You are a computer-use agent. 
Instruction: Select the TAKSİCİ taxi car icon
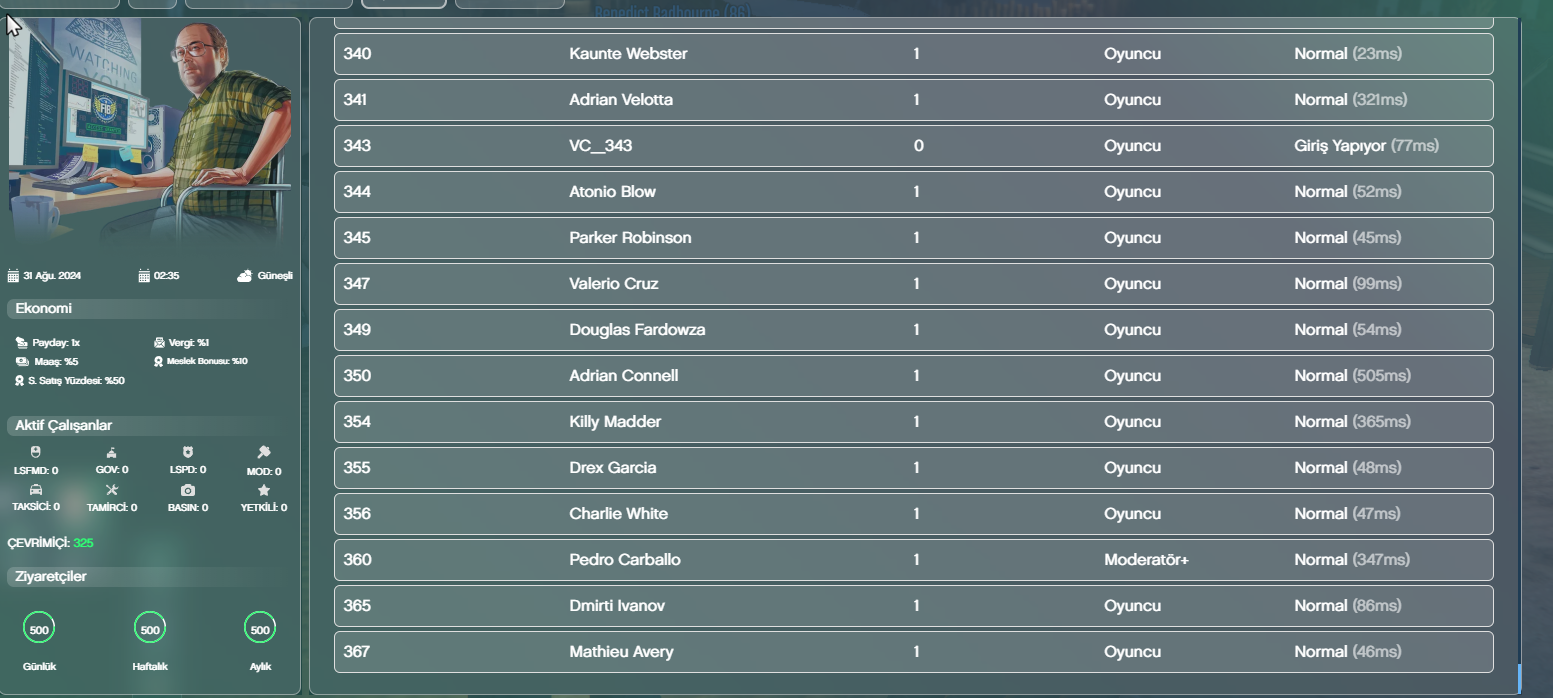pos(36,490)
